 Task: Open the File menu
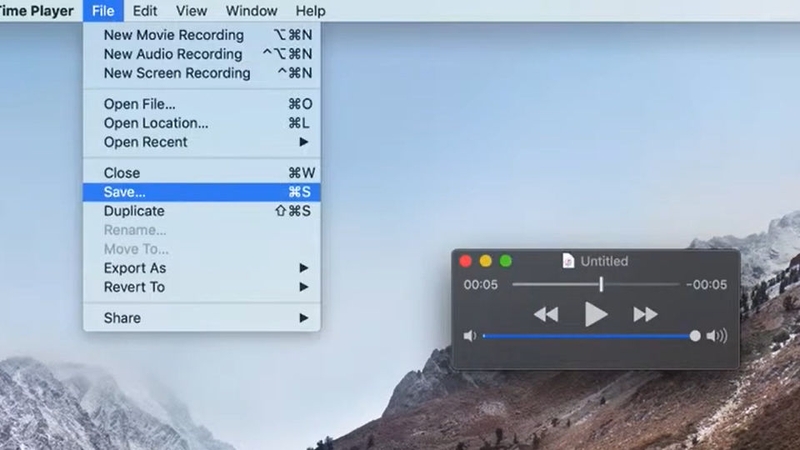click(103, 11)
